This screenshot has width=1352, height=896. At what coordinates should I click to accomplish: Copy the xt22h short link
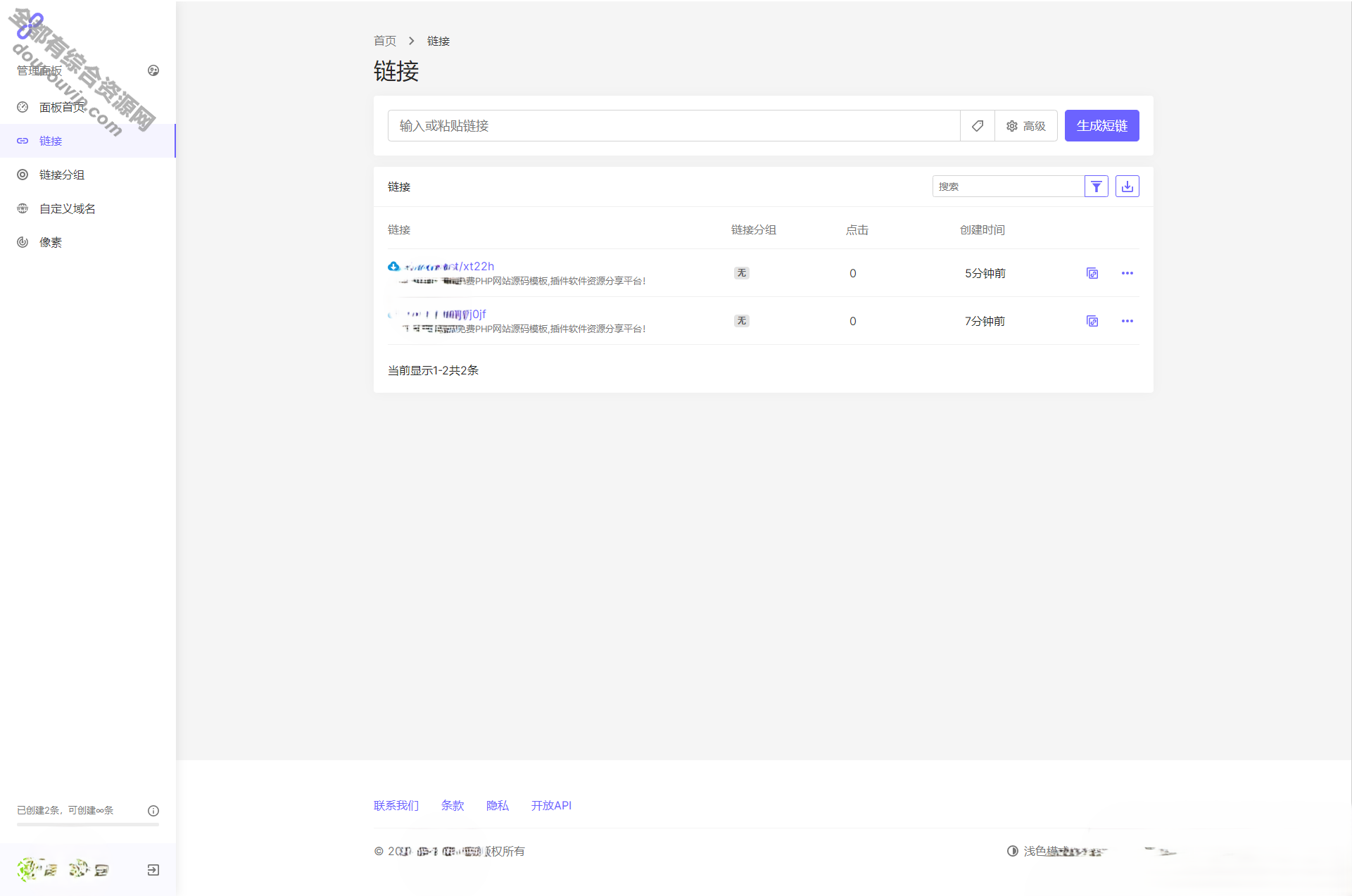point(1092,273)
